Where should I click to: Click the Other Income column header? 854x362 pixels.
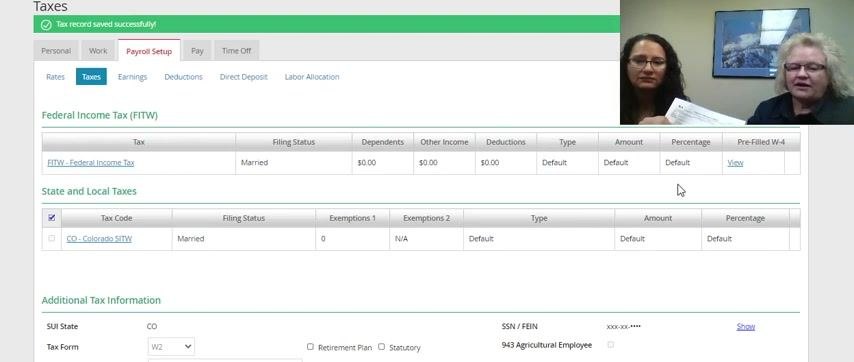pos(444,142)
